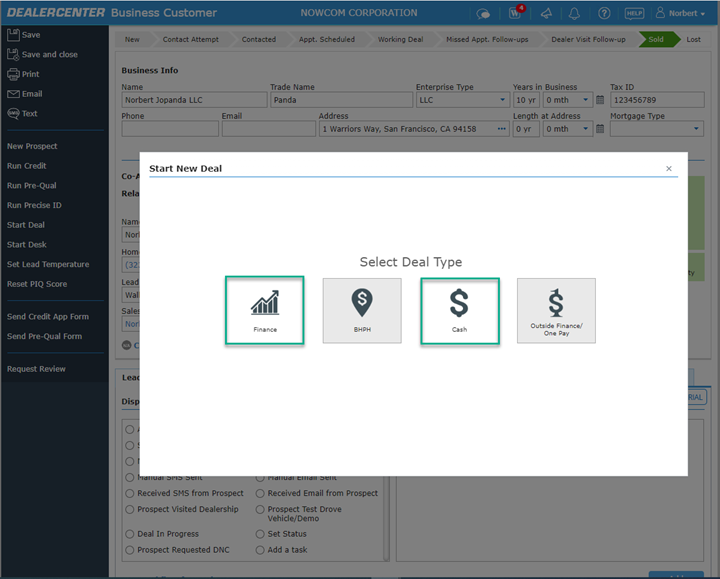Select the Finance deal type tile
Screen dimensions: 720x579
(264, 310)
